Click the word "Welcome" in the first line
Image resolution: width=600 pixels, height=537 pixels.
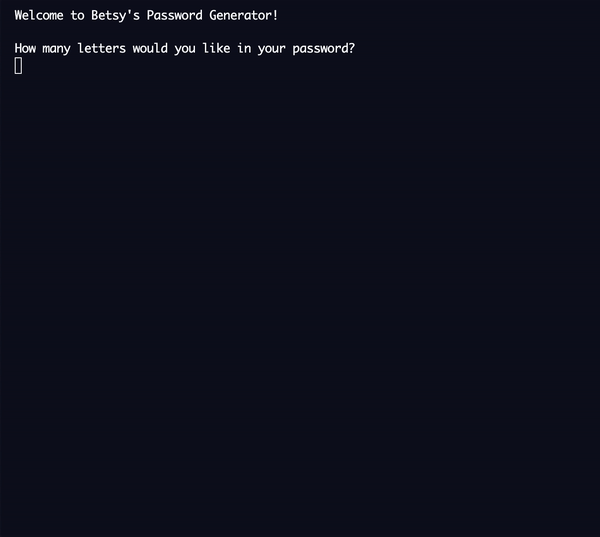pos(39,15)
